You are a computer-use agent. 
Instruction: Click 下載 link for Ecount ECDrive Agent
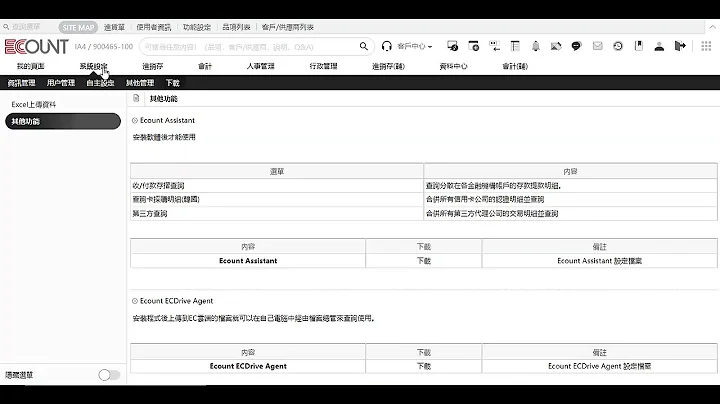tap(423, 366)
